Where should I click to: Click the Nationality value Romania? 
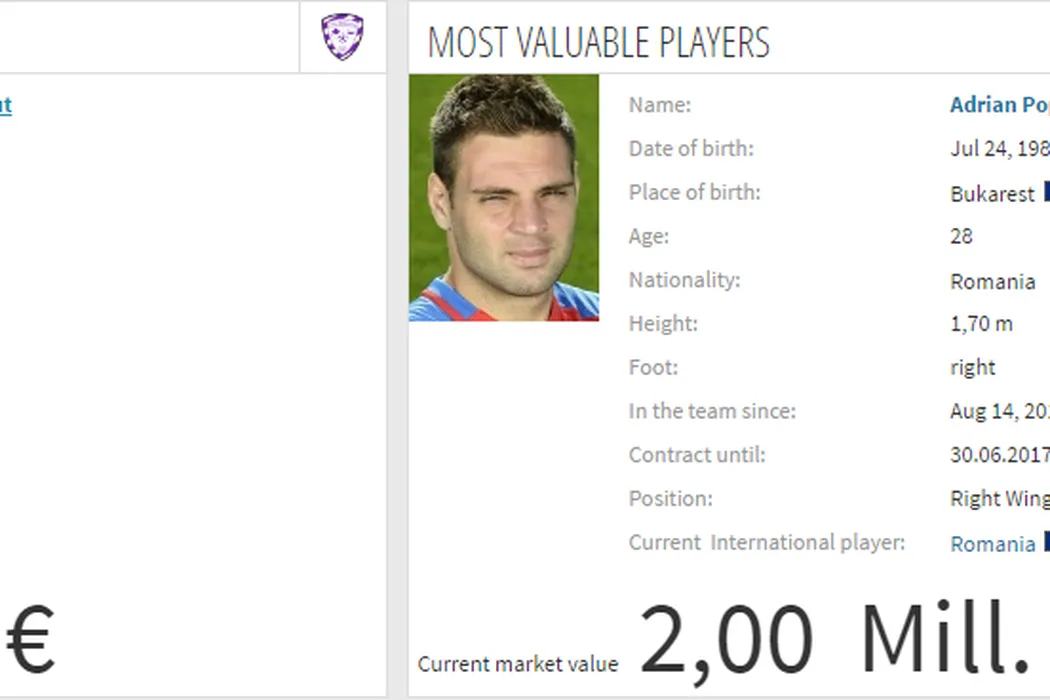pyautogui.click(x=992, y=281)
